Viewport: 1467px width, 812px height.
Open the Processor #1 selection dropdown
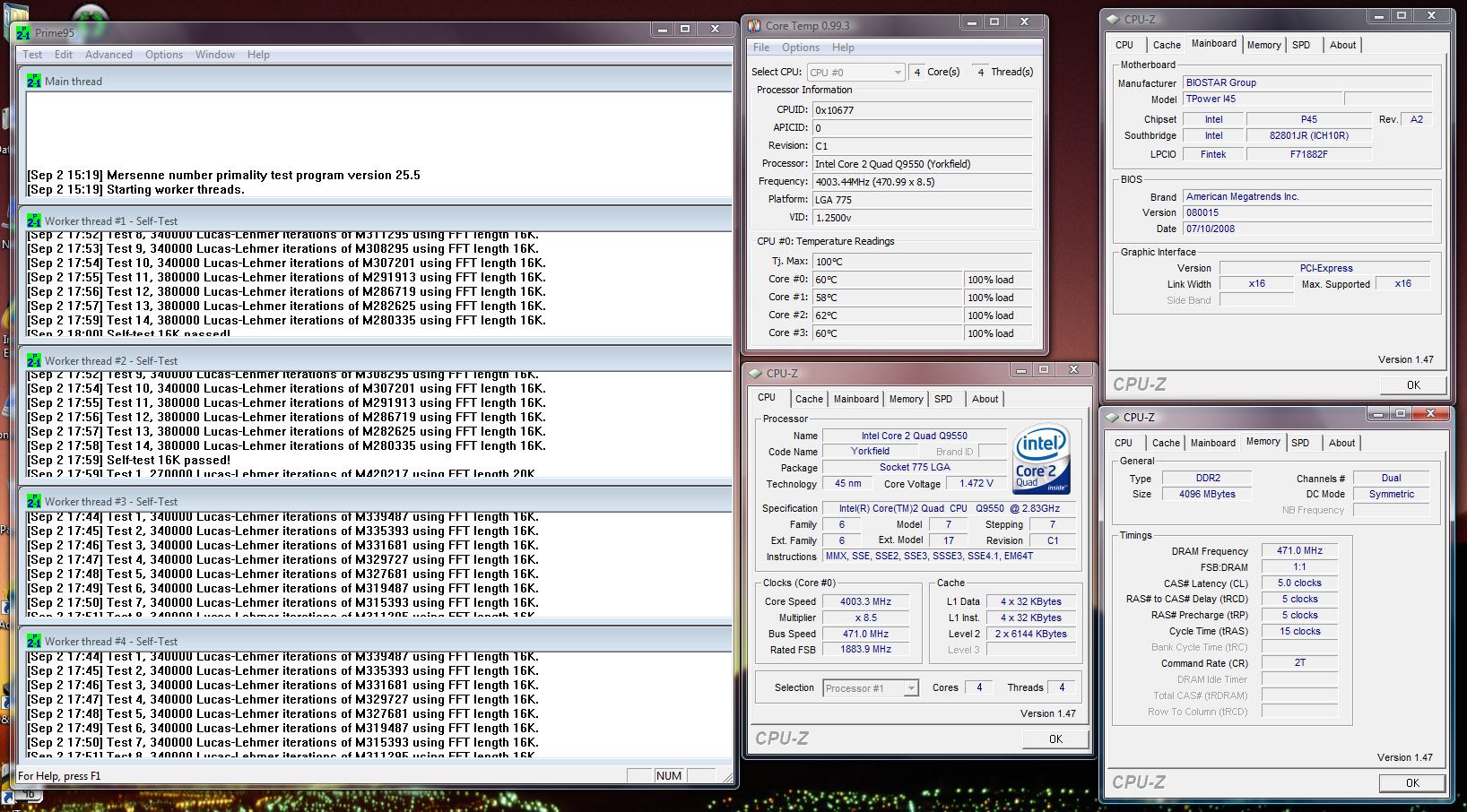pyautogui.click(x=871, y=688)
